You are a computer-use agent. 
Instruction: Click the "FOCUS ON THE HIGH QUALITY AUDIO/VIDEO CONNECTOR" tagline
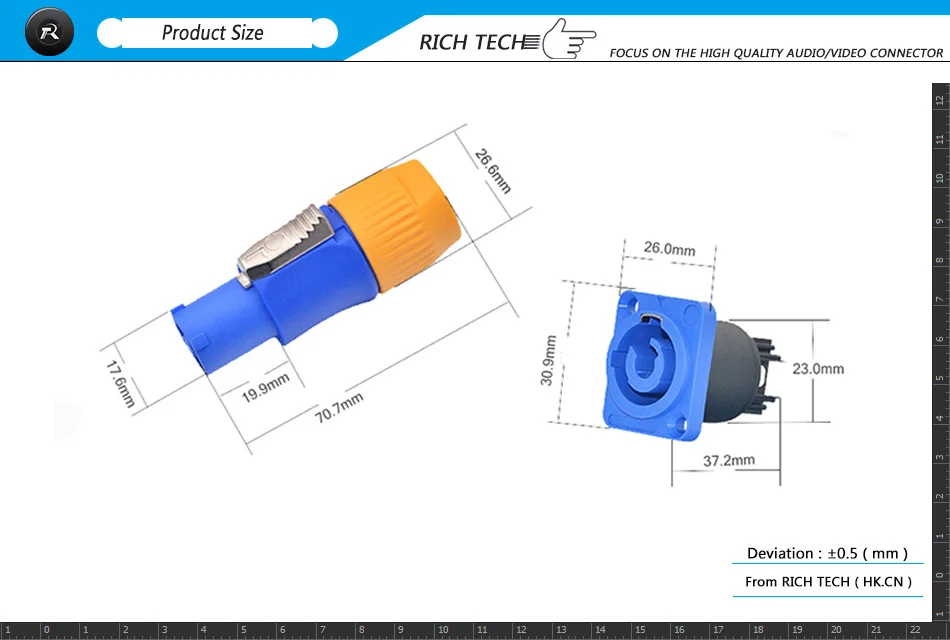[x=776, y=53]
